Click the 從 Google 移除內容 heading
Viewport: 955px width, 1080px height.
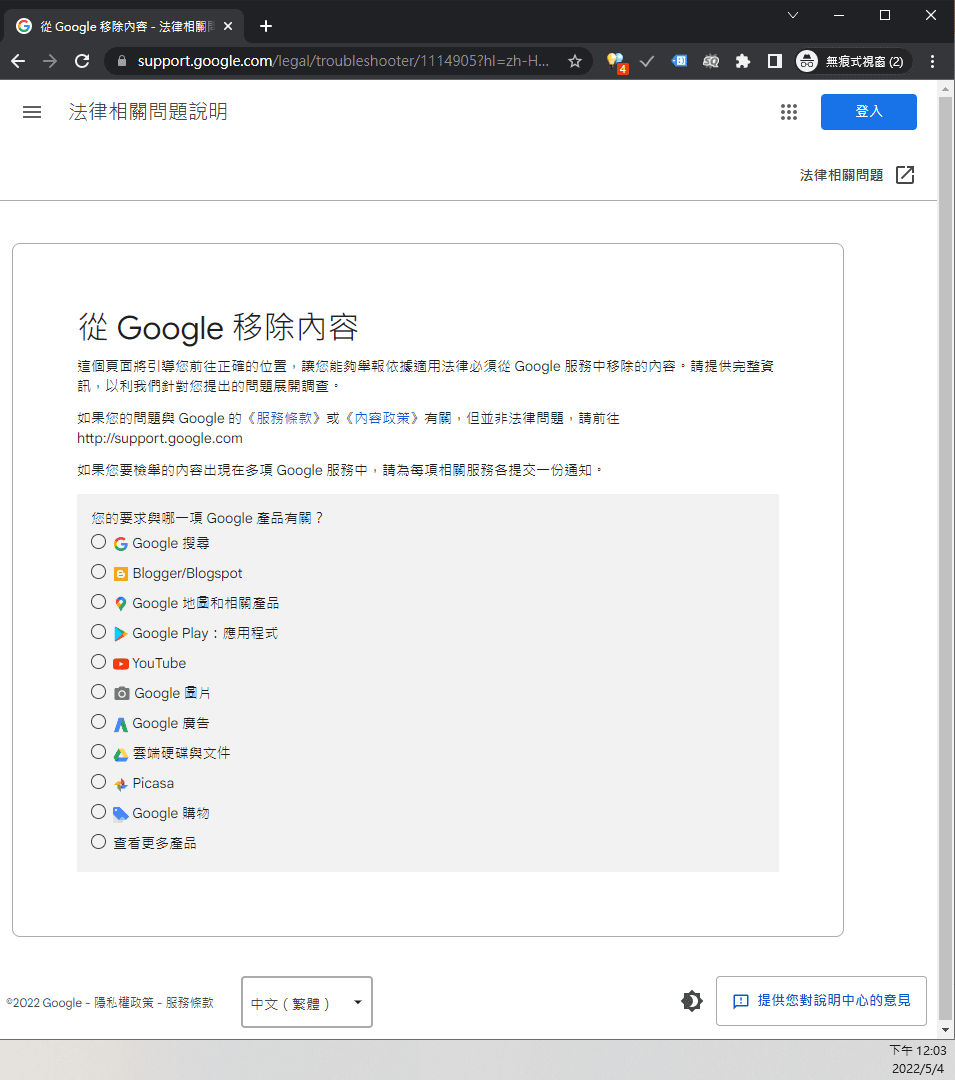coord(218,326)
